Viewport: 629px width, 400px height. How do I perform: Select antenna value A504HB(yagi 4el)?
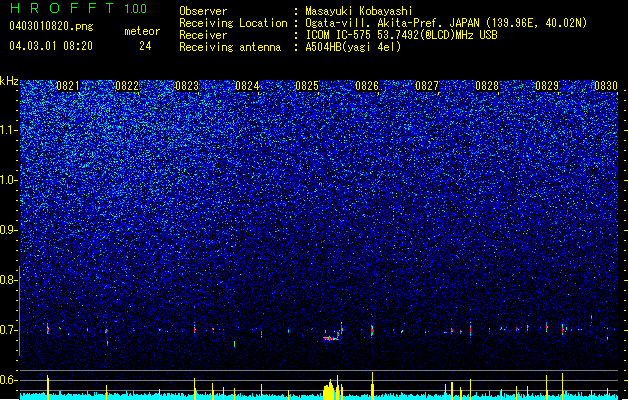click(x=353, y=47)
